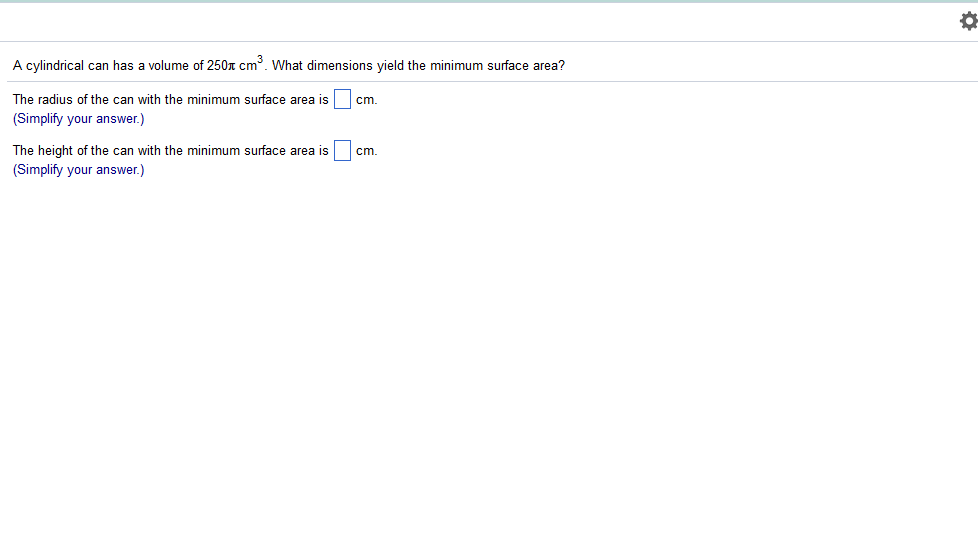Click the cm unit after height box
Viewport: 978px width, 533px height.
(x=366, y=151)
